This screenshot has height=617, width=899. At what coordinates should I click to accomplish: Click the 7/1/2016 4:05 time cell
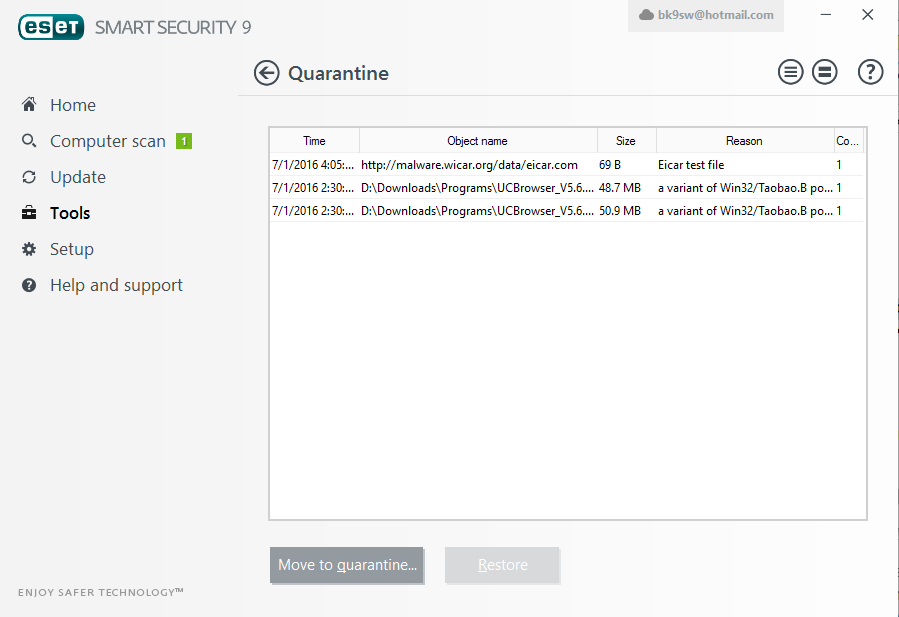tap(313, 165)
